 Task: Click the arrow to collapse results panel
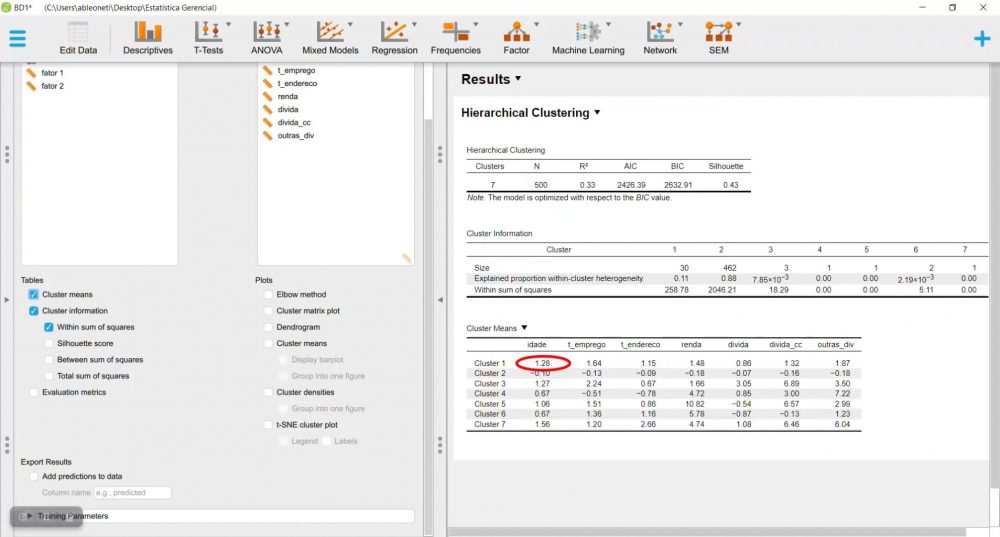pyautogui.click(x=439, y=299)
